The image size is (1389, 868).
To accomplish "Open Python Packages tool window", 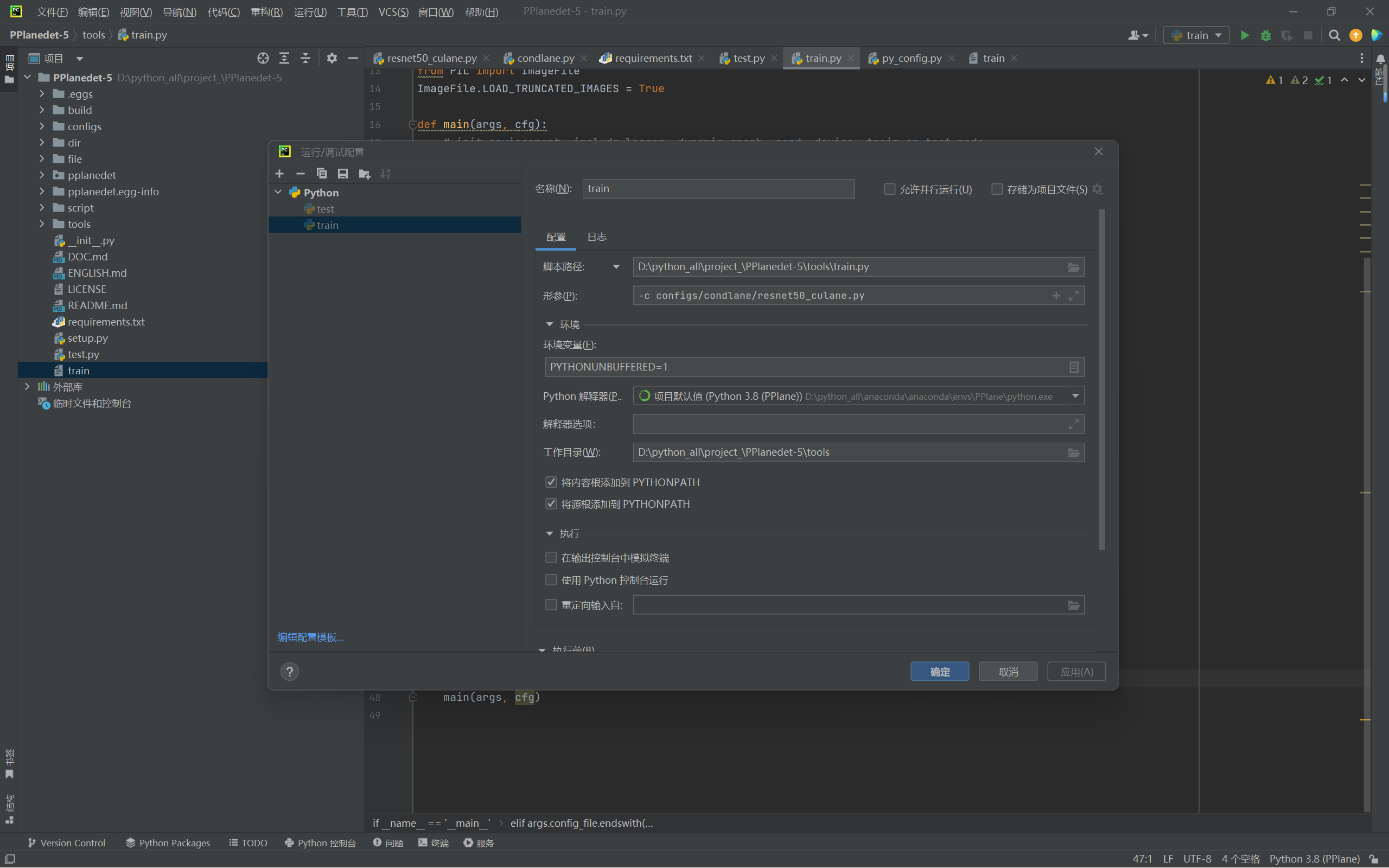I will (x=168, y=843).
